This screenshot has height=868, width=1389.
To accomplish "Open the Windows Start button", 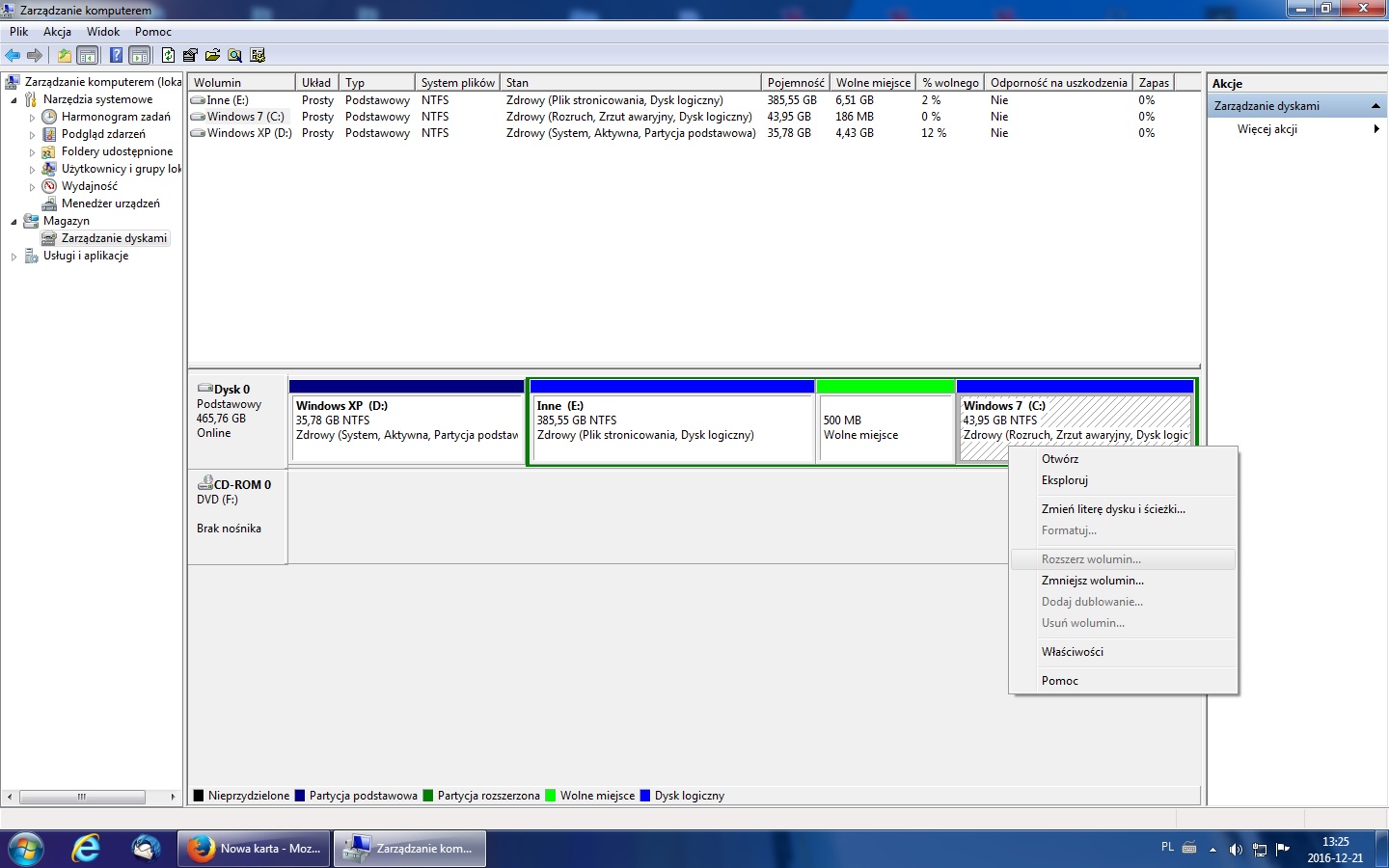I will click(x=26, y=849).
